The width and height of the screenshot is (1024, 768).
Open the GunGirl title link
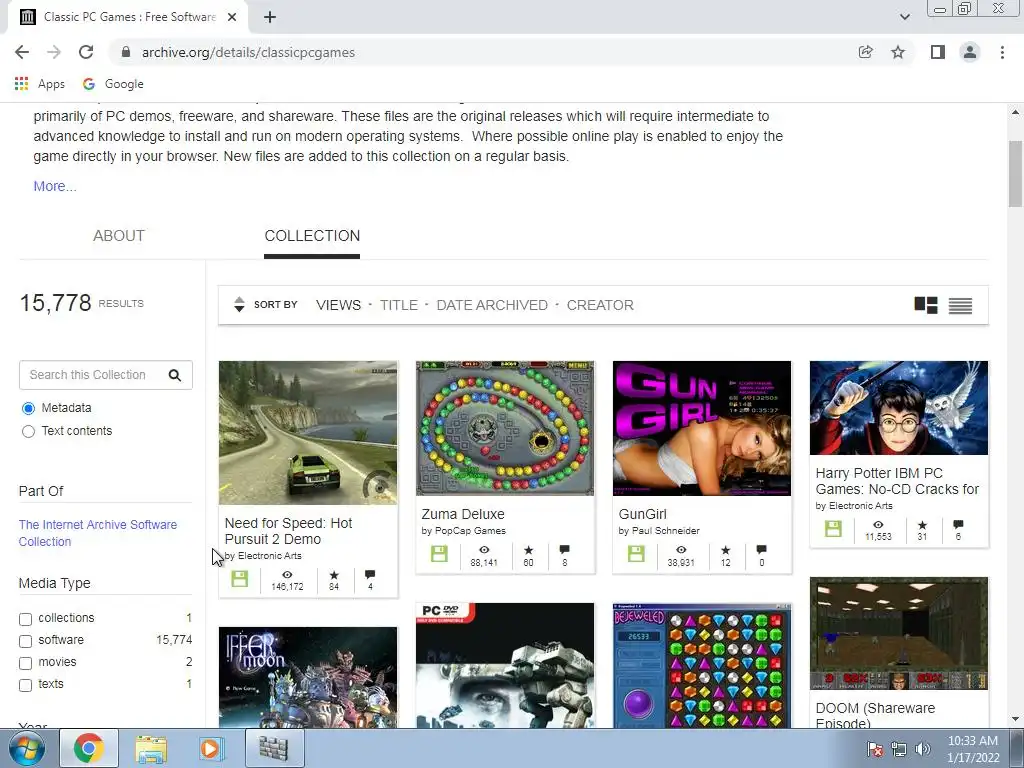click(643, 514)
